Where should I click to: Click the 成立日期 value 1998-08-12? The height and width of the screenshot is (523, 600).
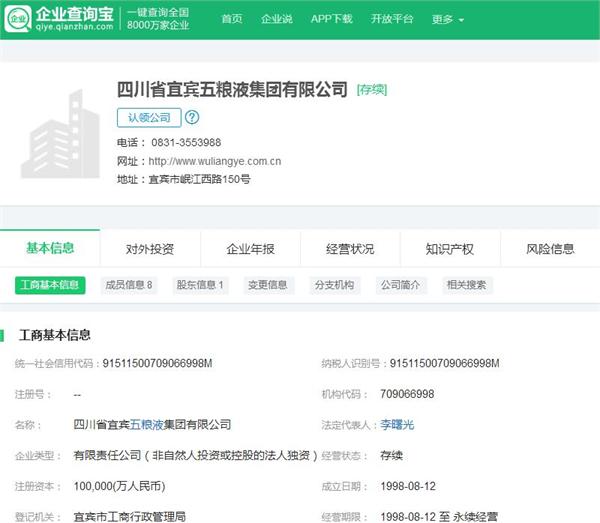coord(408,486)
